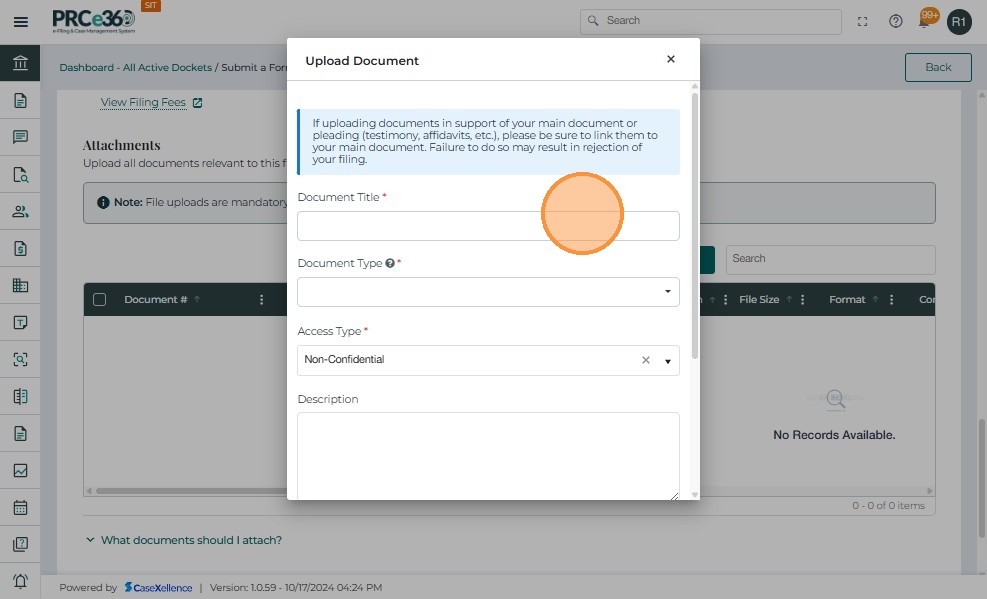Click the notifications bell icon
Image resolution: width=987 pixels, height=599 pixels.
pos(926,21)
